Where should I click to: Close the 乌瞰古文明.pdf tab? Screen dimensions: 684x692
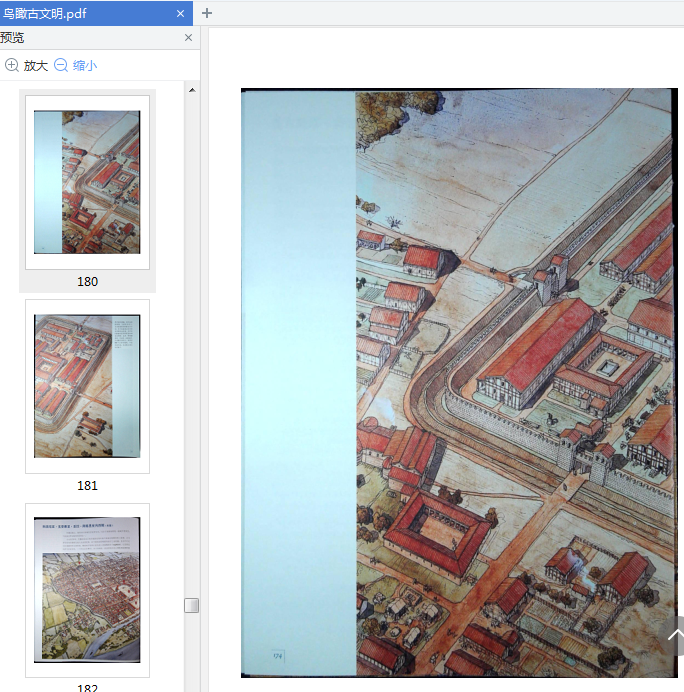click(x=180, y=14)
